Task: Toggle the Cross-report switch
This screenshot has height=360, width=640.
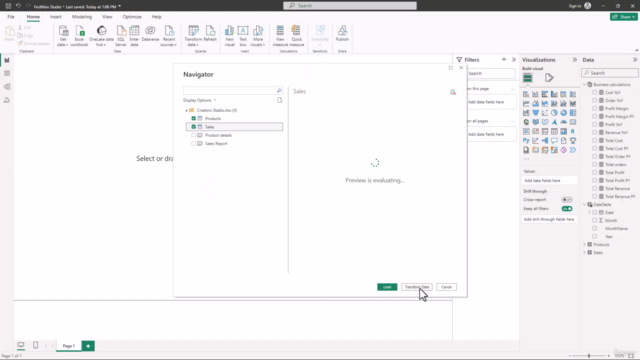Action: coord(567,200)
